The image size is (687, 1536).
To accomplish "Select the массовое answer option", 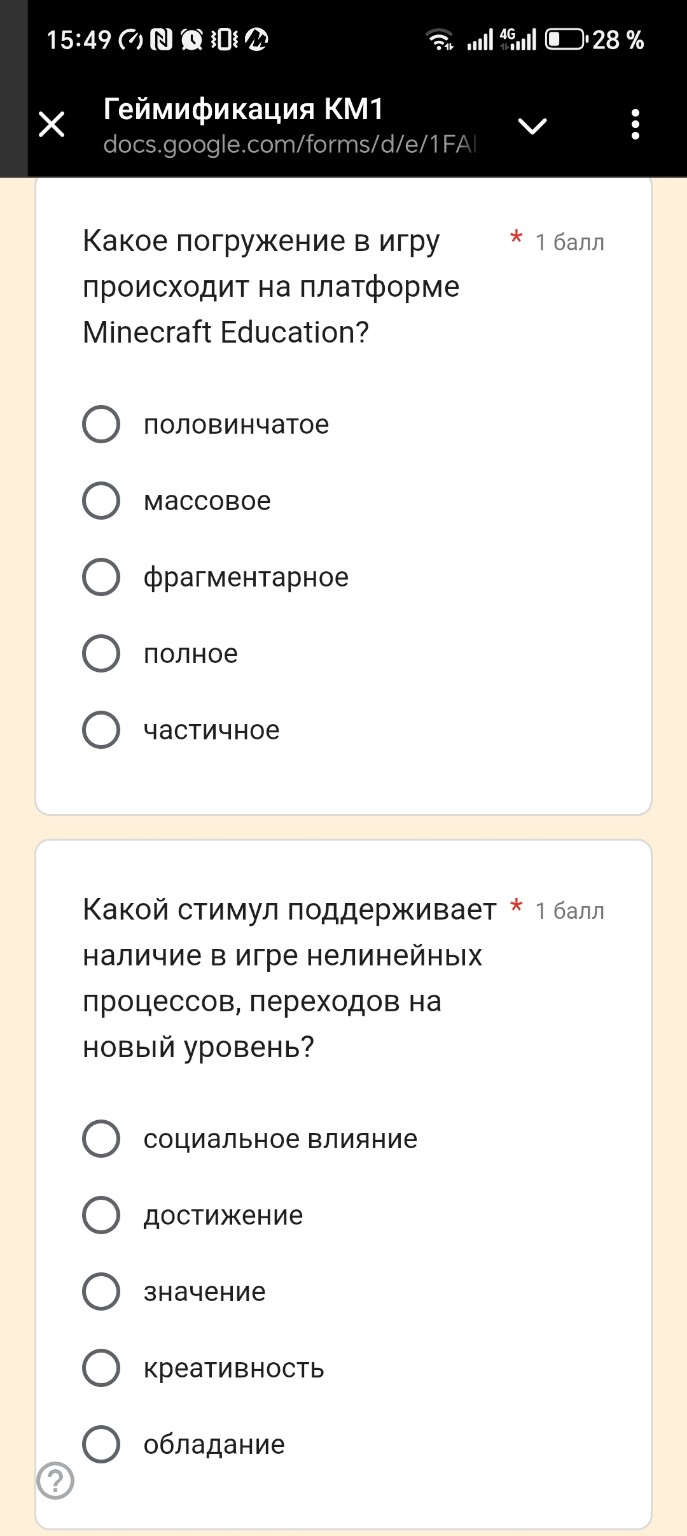I will tap(101, 500).
